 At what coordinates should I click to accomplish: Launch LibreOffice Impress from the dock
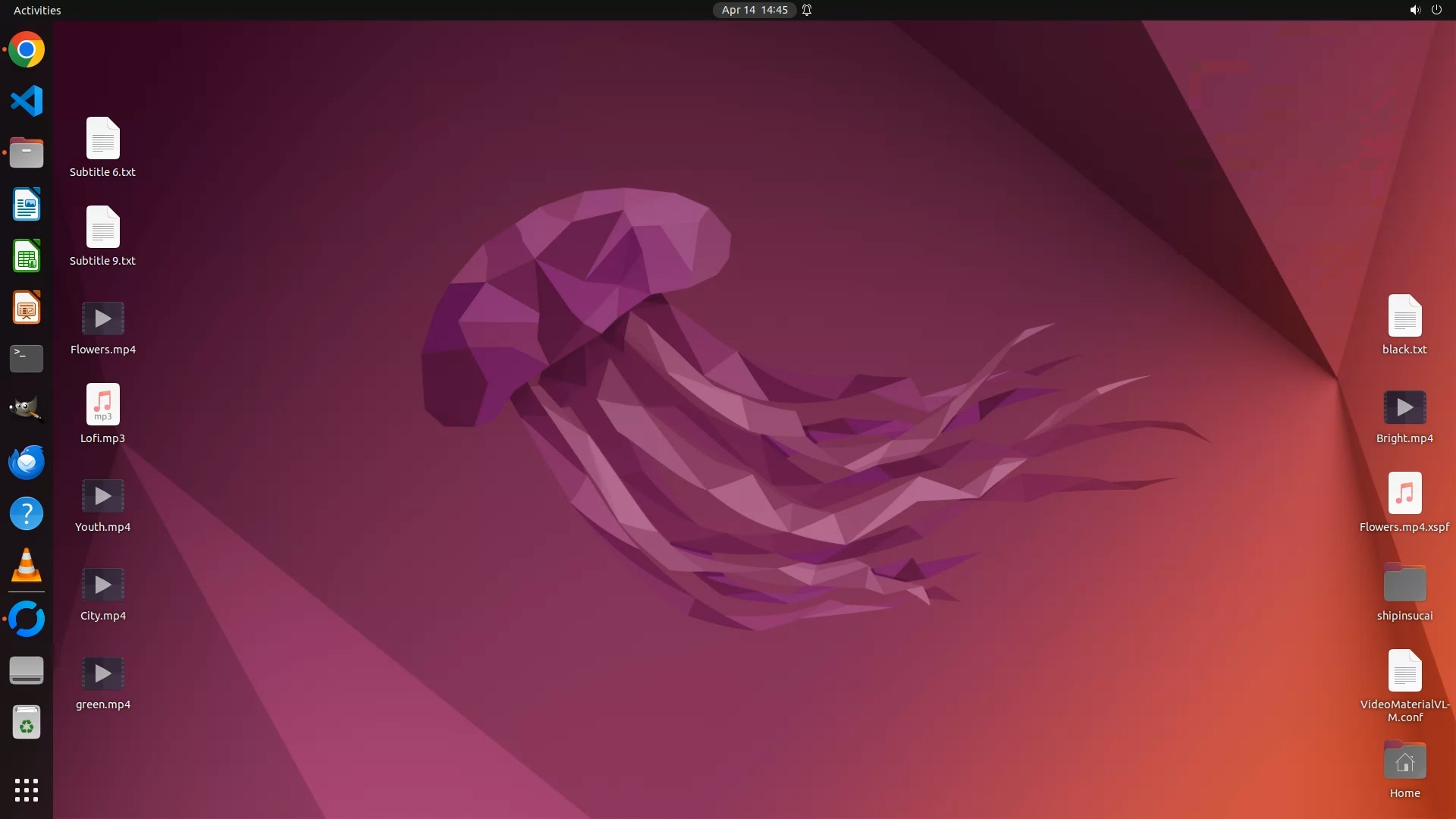[x=27, y=308]
